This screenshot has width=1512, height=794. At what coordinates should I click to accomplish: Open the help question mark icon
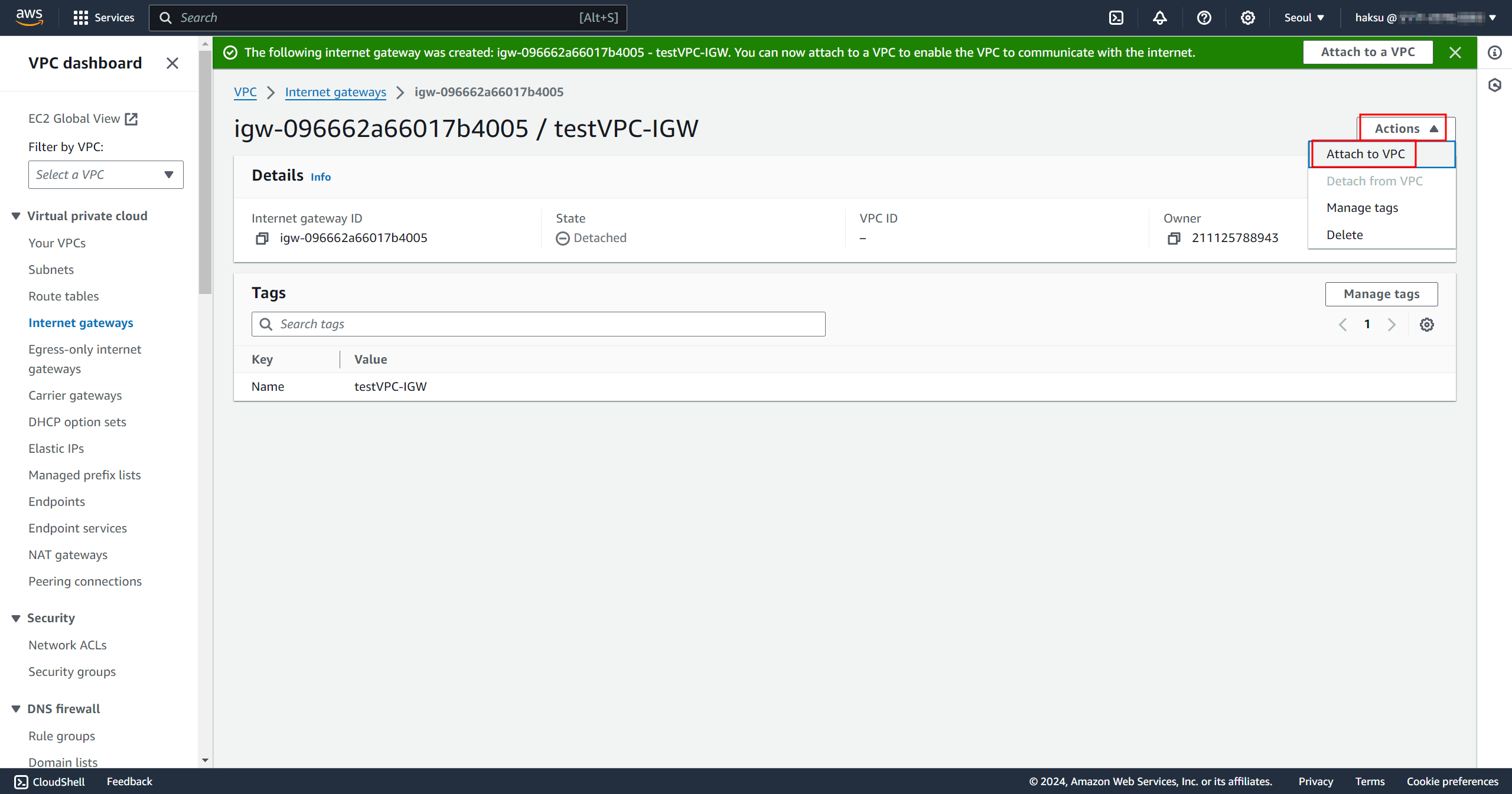(x=1204, y=18)
